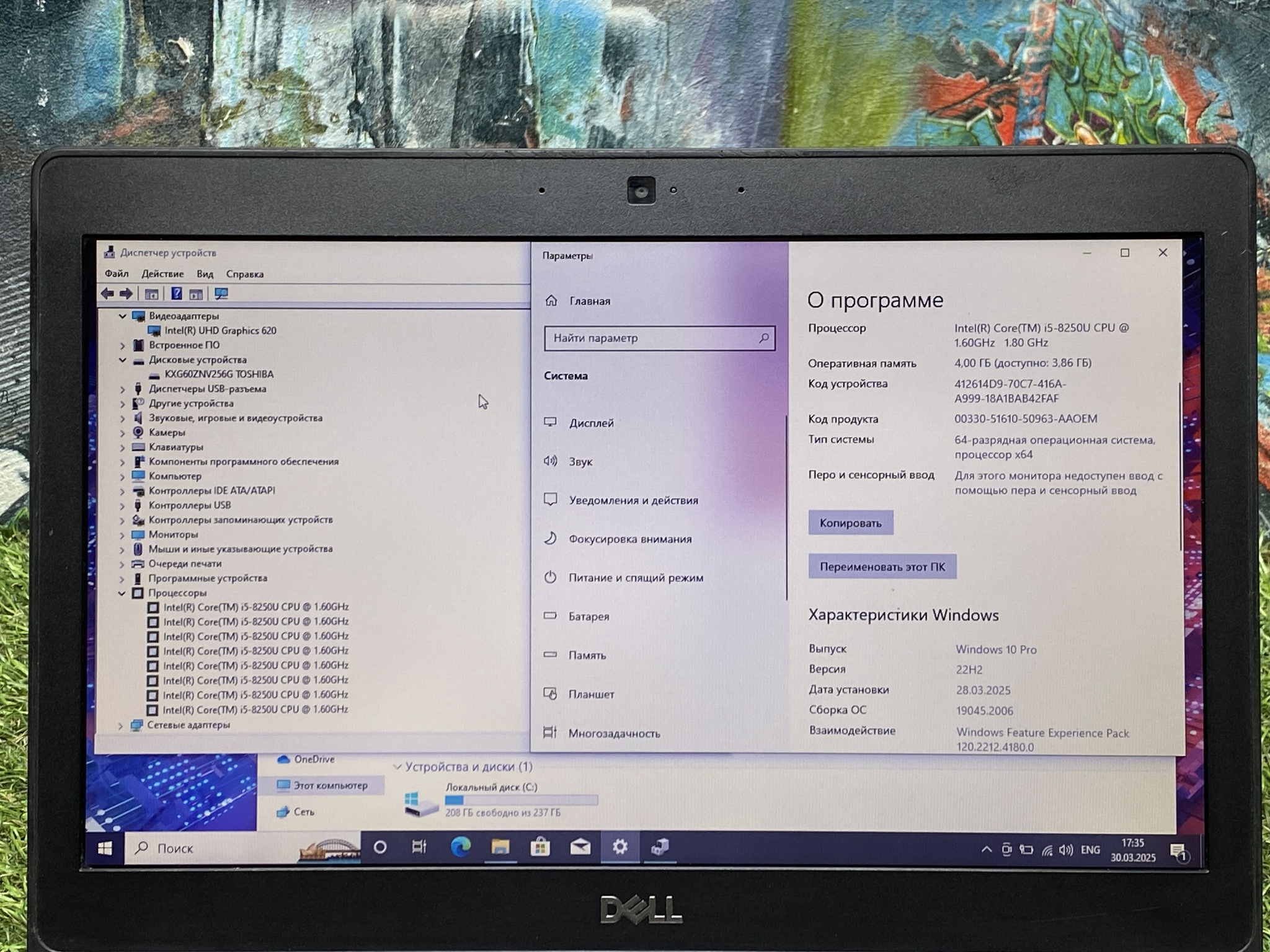Open the Mail app from taskbar
This screenshot has height=952, width=1270.
click(x=580, y=847)
